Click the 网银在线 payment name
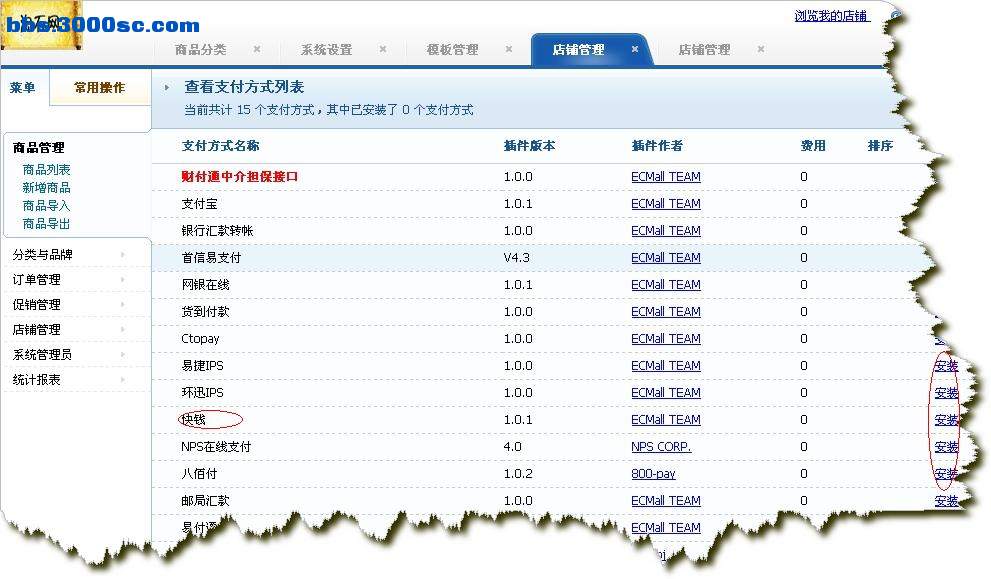Screen dimensions: 991x579 tap(205, 285)
